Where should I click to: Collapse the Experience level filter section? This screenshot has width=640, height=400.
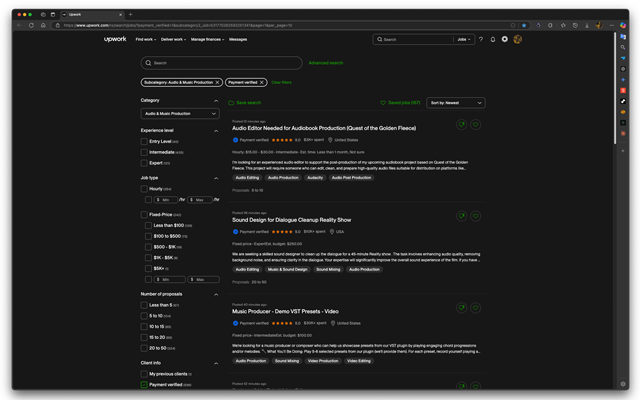(x=216, y=131)
